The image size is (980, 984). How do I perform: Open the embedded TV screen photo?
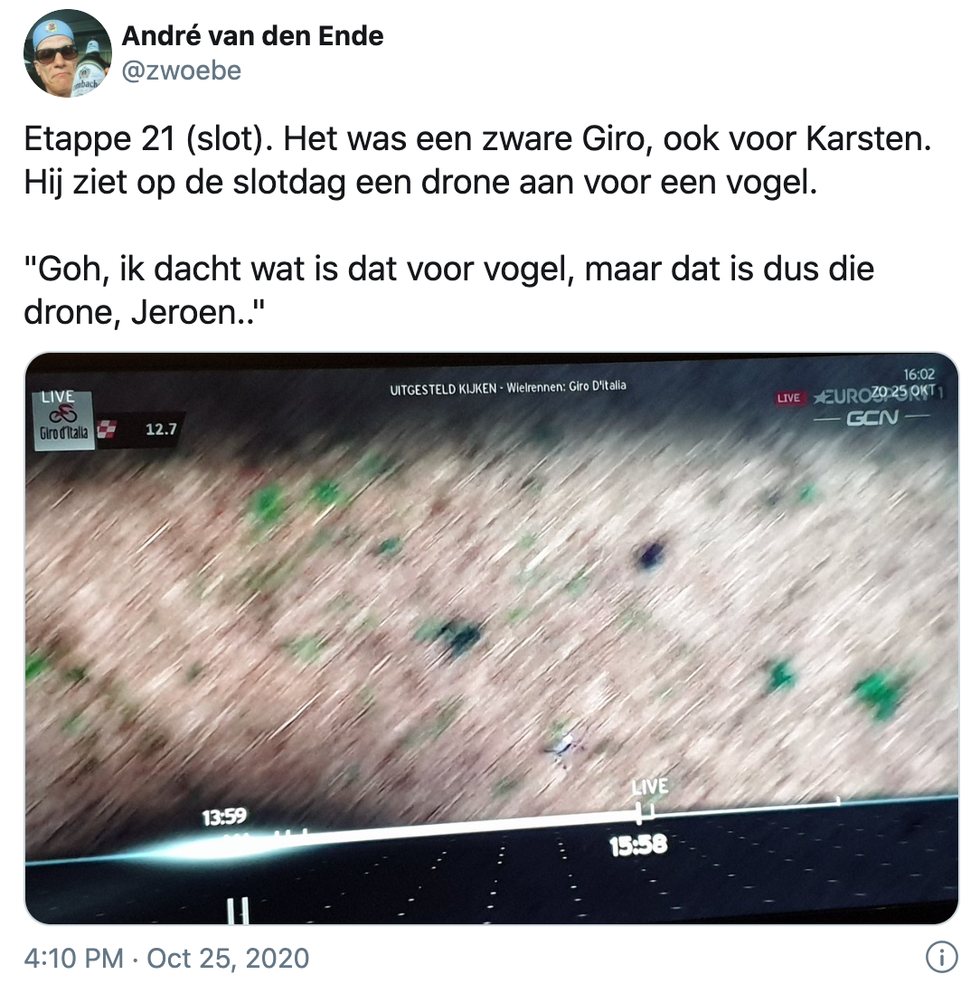click(x=491, y=638)
